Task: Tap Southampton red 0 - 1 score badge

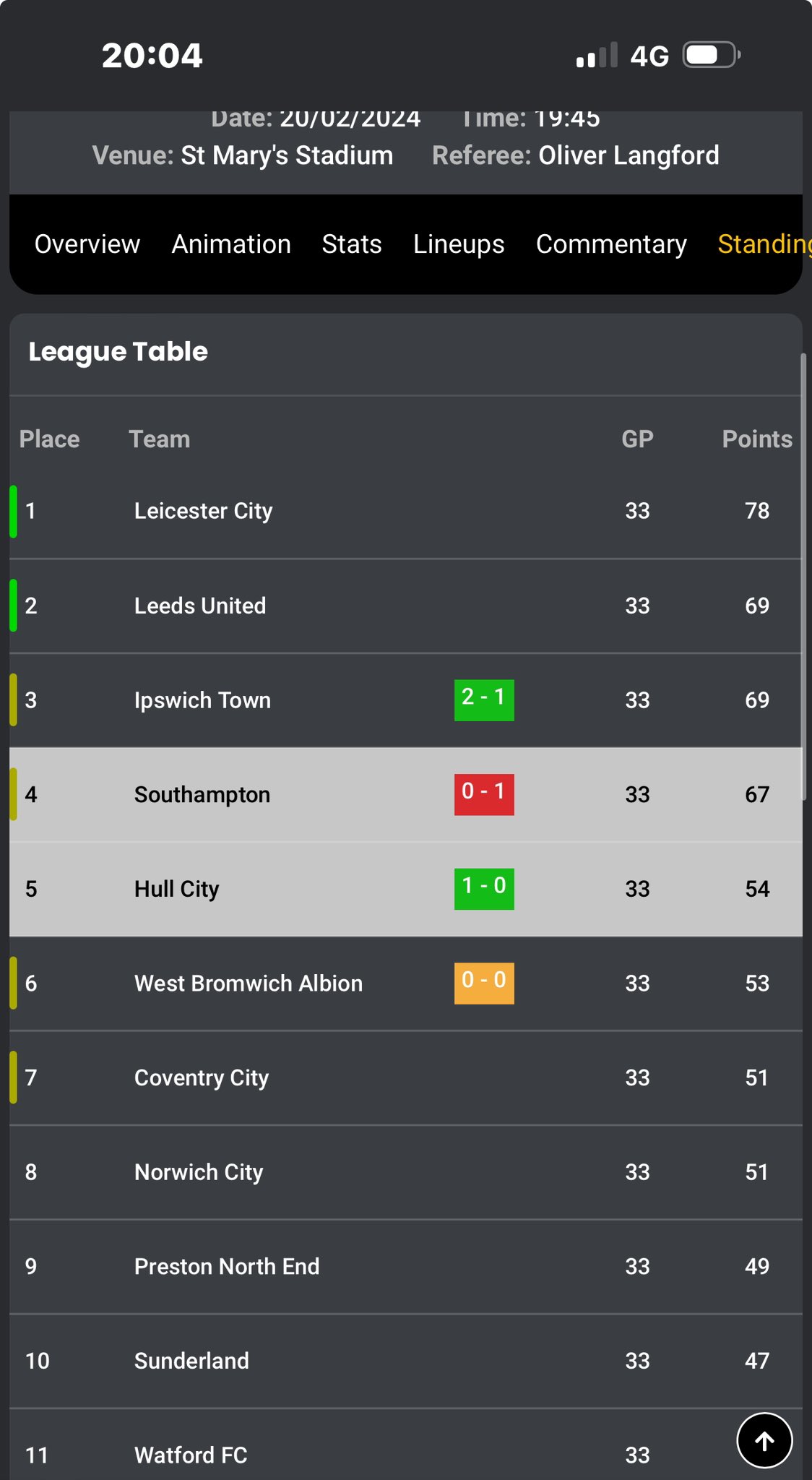Action: coord(484,794)
